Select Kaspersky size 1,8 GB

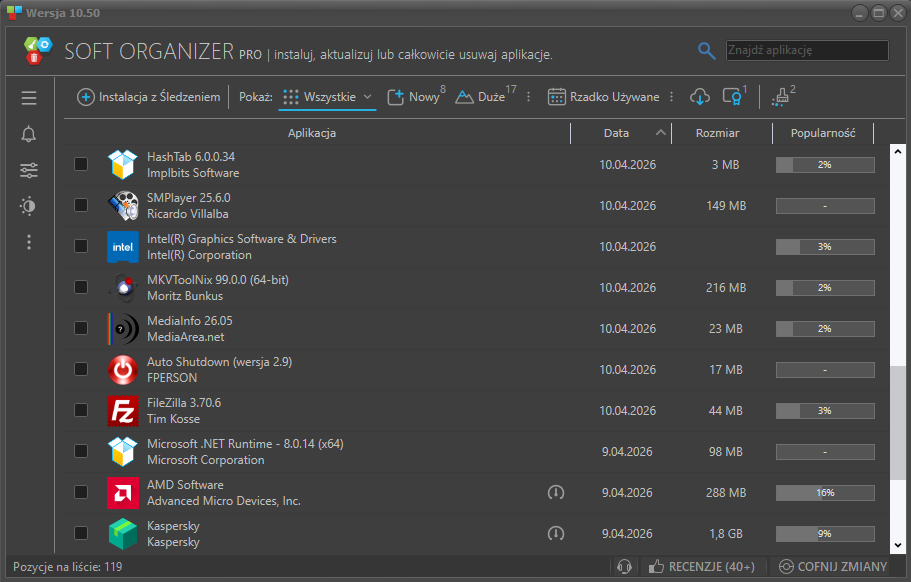pos(726,534)
